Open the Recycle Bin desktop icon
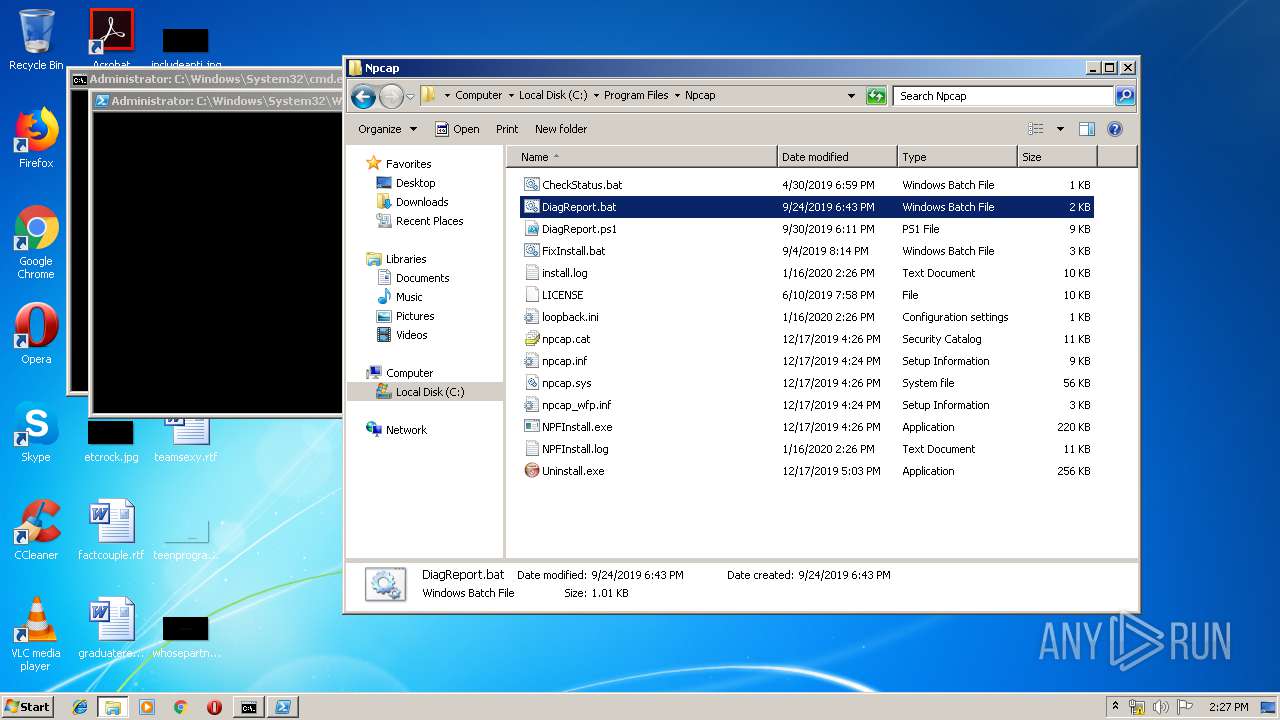Image resolution: width=1280 pixels, height=720 pixels. (x=36, y=40)
